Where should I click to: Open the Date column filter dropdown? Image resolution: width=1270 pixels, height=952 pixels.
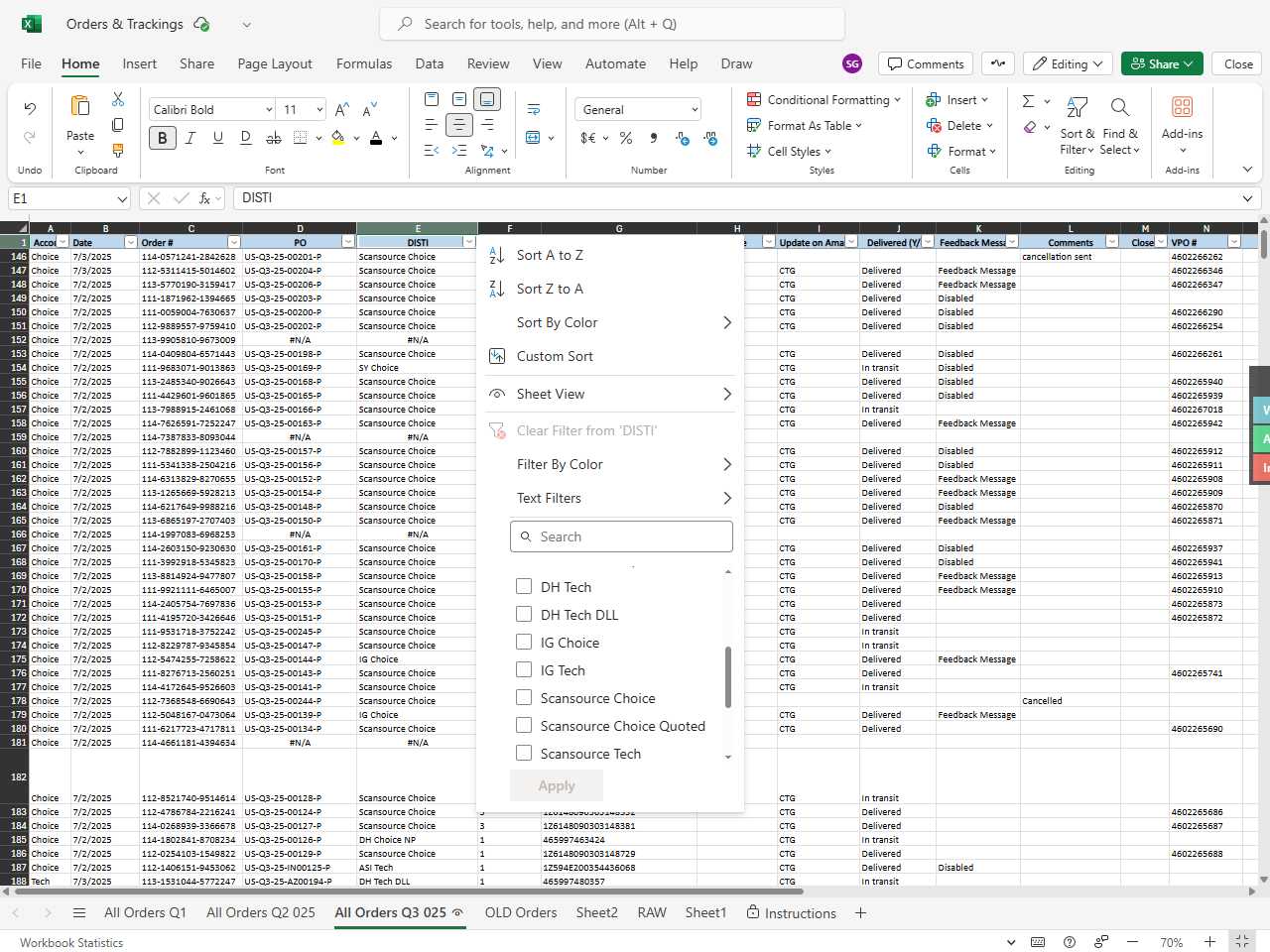[x=130, y=242]
